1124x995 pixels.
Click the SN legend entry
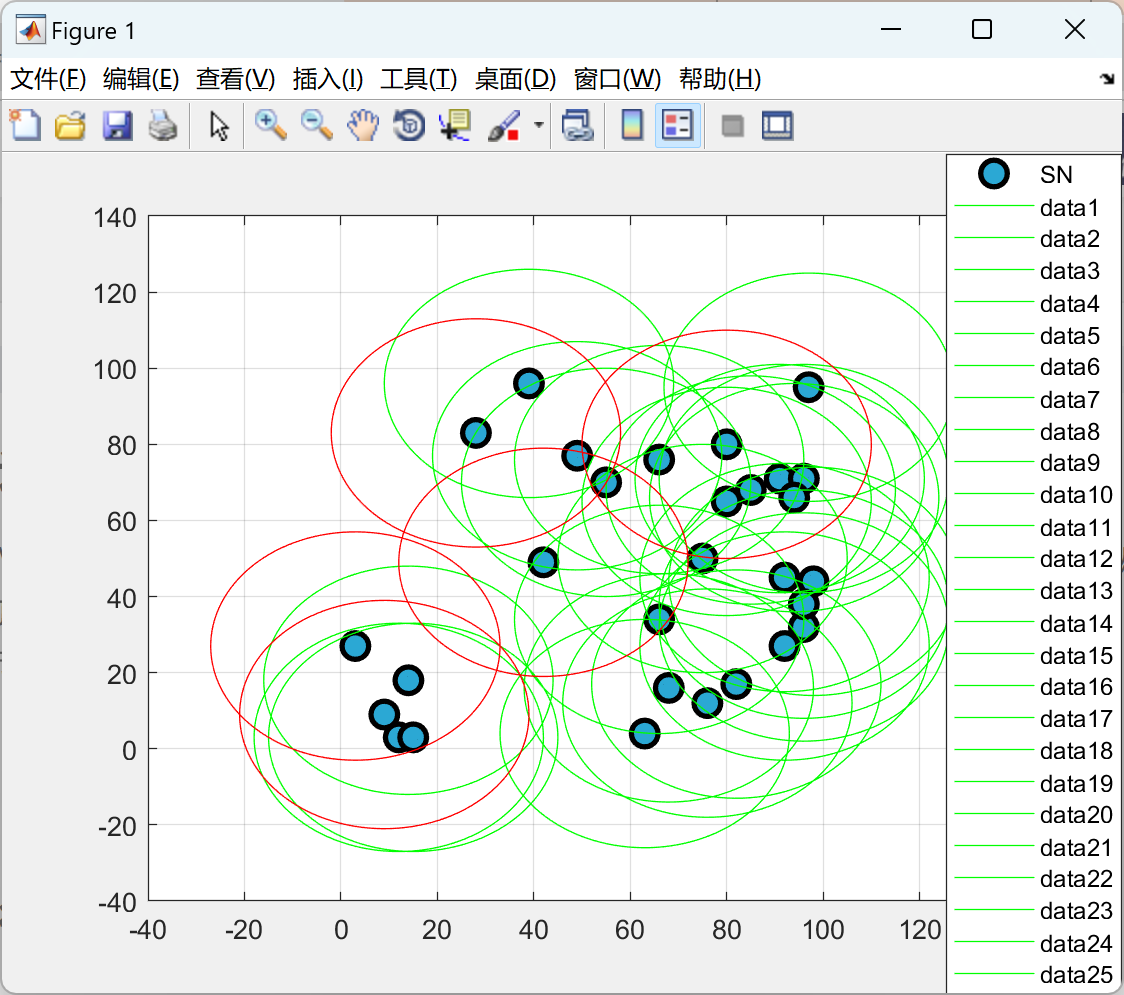click(1056, 175)
